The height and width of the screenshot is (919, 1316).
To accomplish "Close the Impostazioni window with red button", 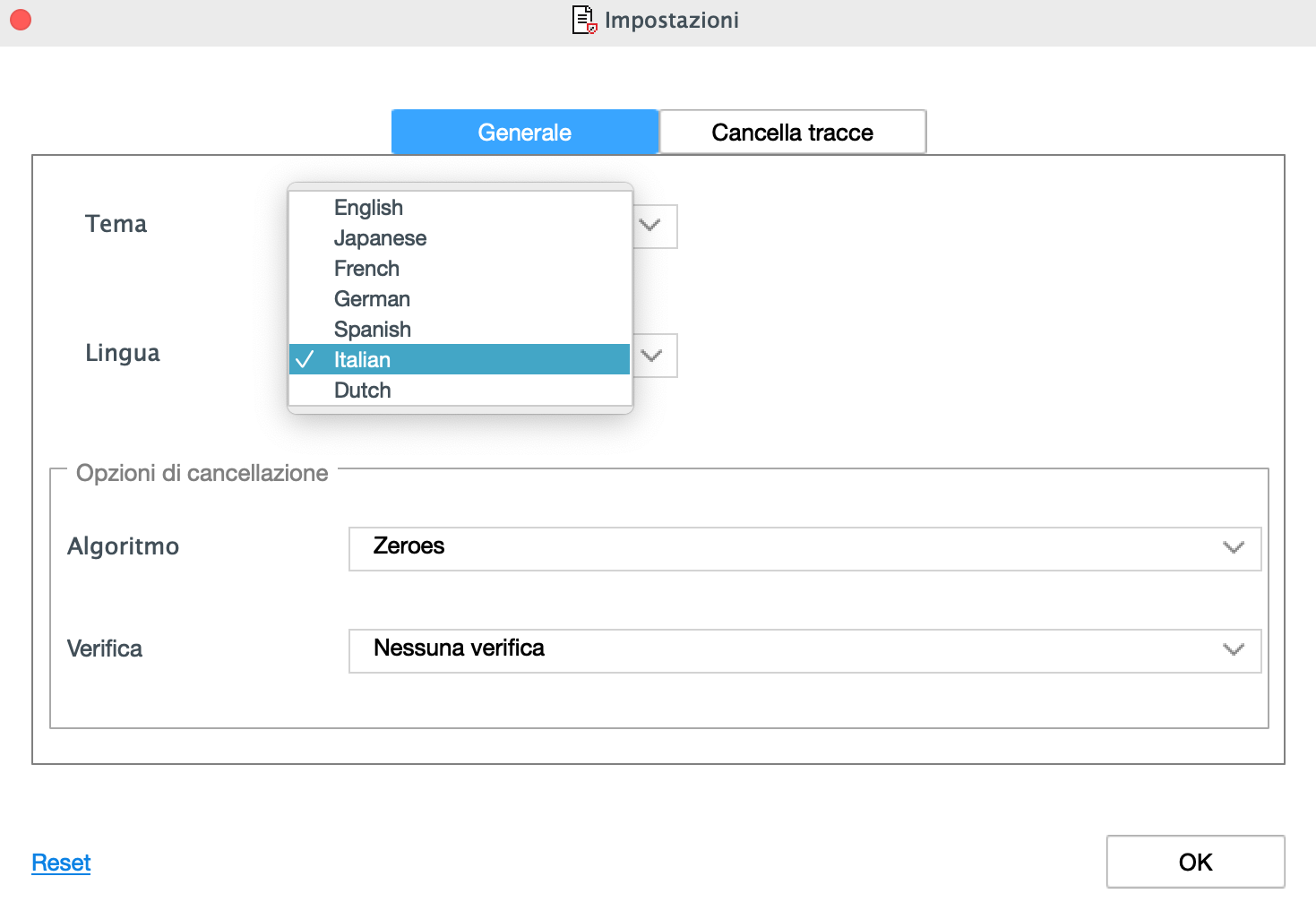I will (x=21, y=20).
